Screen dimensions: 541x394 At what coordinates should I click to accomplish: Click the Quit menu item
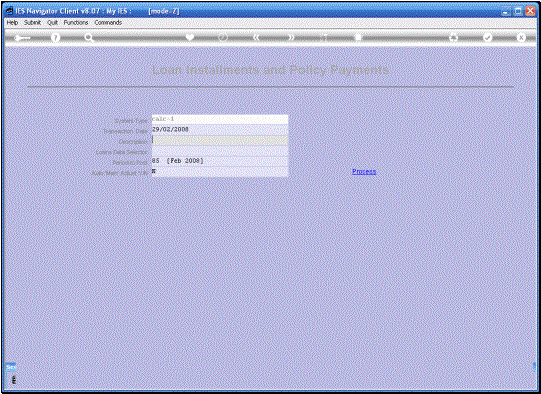(x=52, y=22)
